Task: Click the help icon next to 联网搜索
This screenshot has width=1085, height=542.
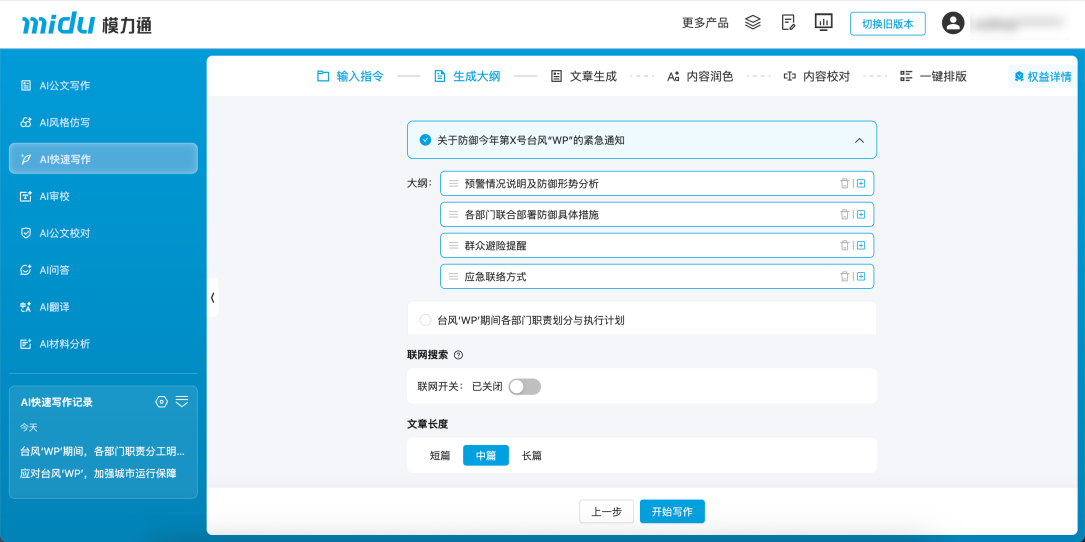Action: (x=458, y=355)
